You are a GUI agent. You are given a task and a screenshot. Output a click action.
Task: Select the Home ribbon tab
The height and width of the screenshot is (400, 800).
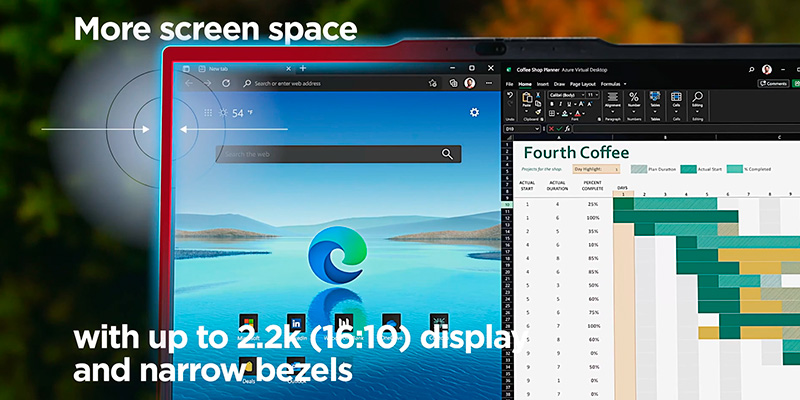[525, 84]
